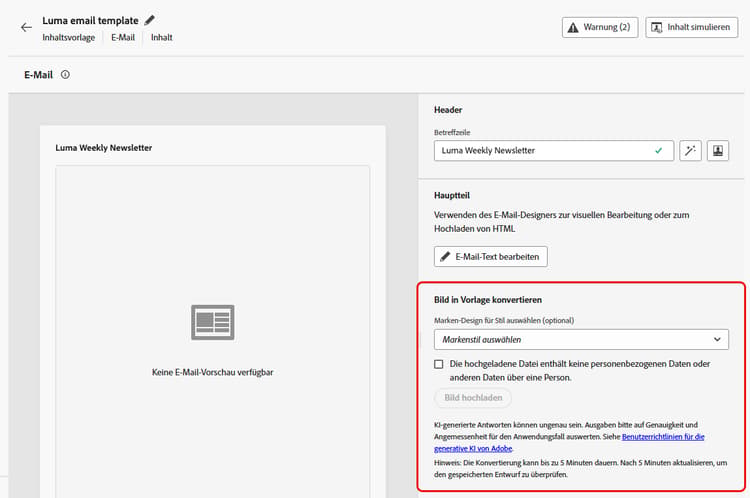Open personalization icon beside subject line
The width and height of the screenshot is (750, 498).
pos(718,151)
